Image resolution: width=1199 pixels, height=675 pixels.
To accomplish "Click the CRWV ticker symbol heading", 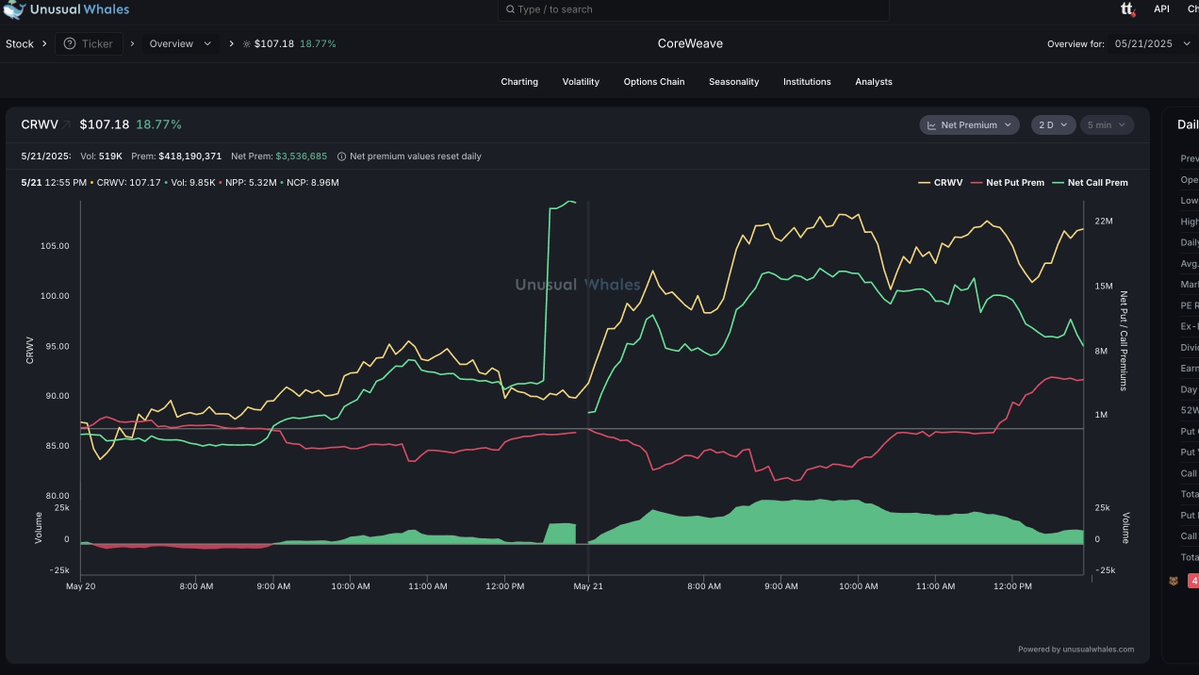I will 39,125.
